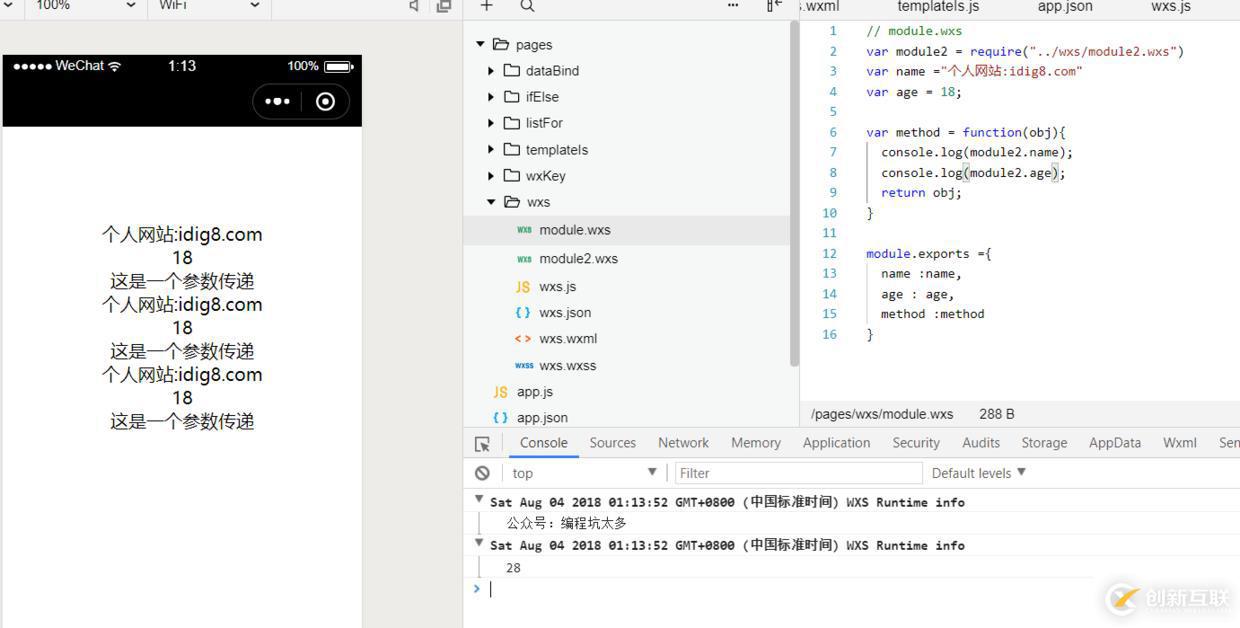Switch to the AppData tab
1240x628 pixels.
click(x=1115, y=443)
